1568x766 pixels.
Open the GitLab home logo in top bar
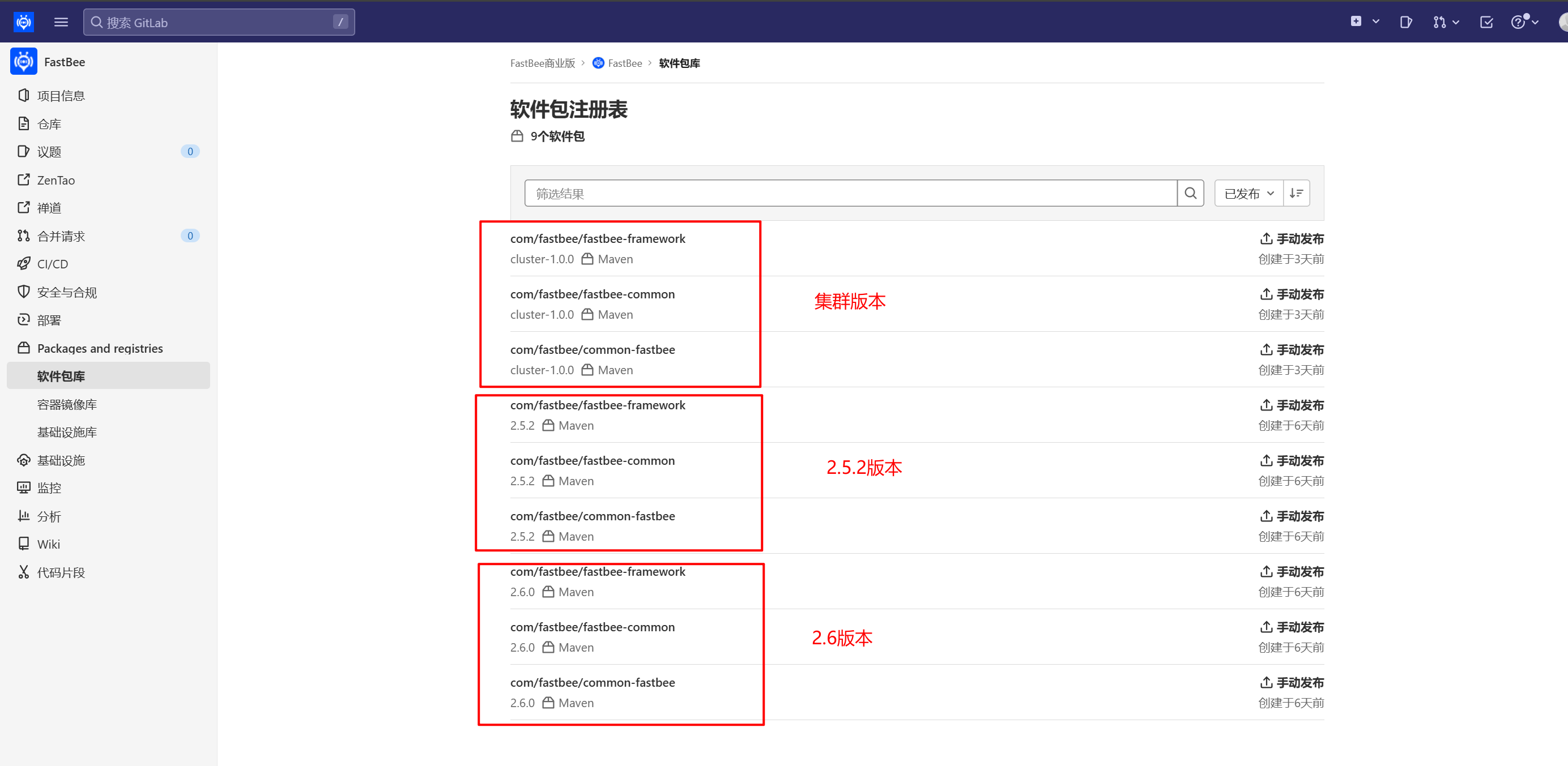(23, 23)
